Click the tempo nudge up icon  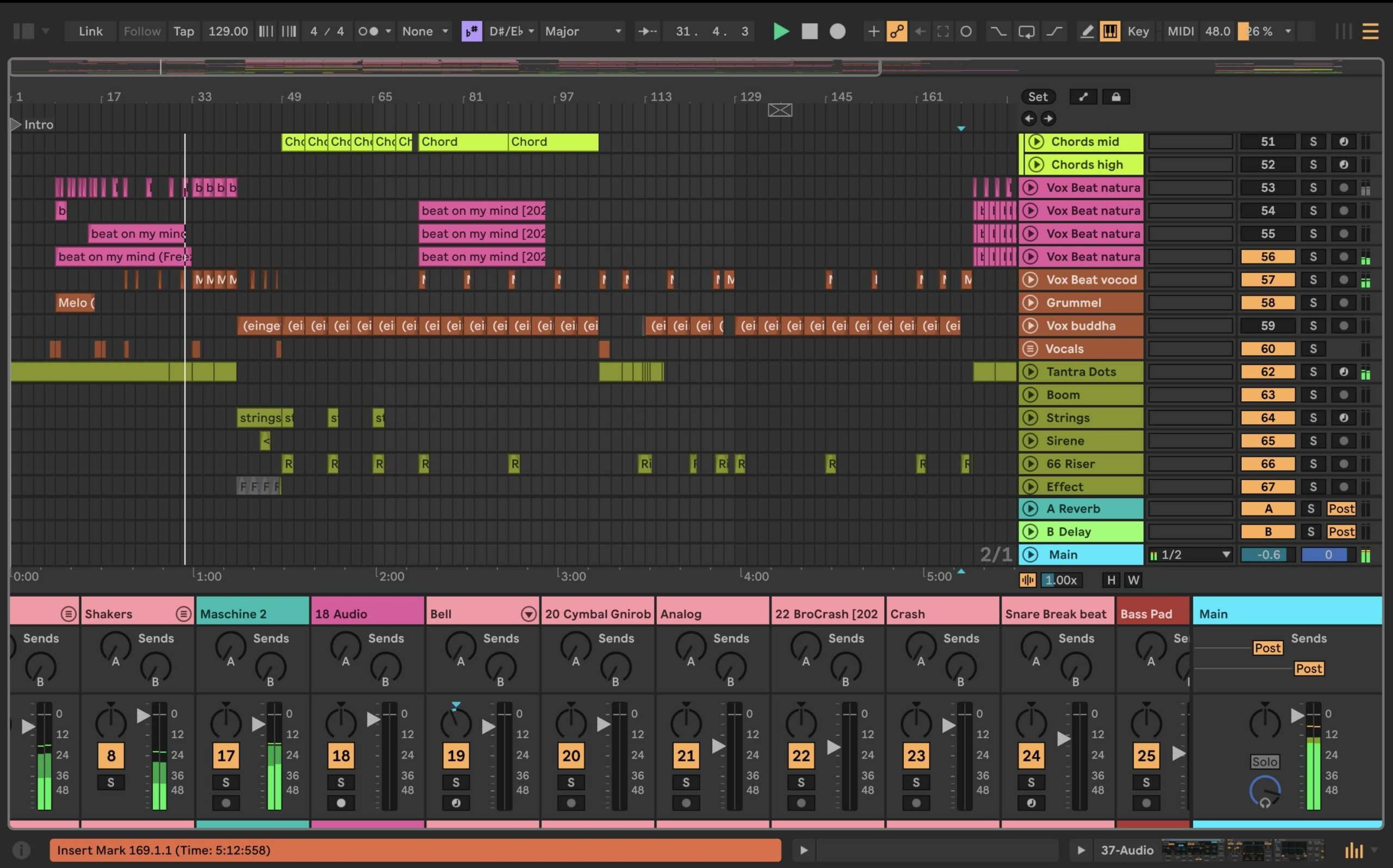(x=289, y=31)
